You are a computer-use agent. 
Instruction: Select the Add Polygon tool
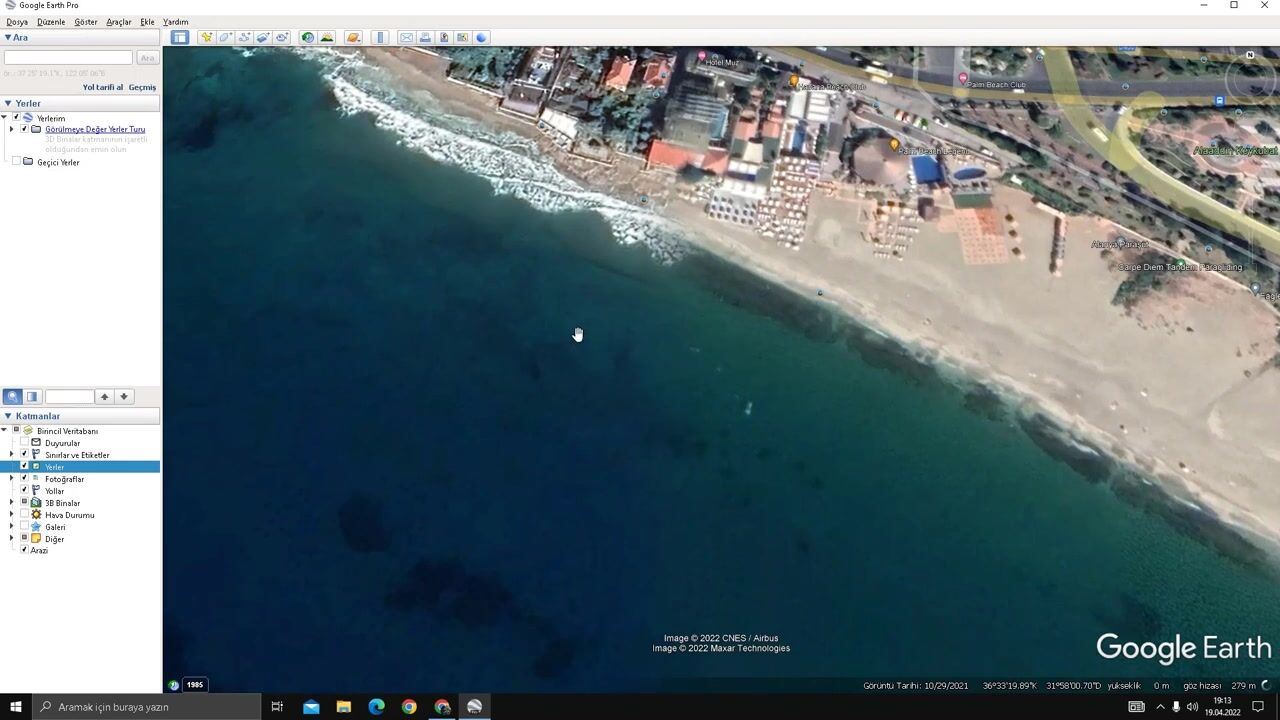(x=225, y=38)
